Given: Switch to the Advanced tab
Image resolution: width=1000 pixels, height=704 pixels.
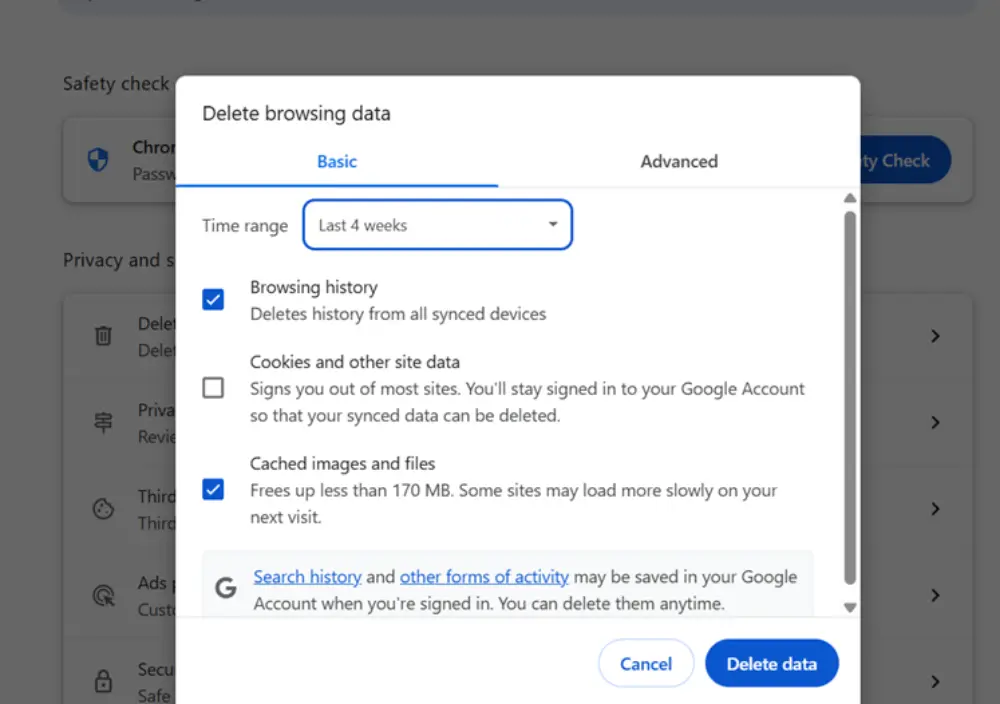Looking at the screenshot, I should tap(679, 161).
